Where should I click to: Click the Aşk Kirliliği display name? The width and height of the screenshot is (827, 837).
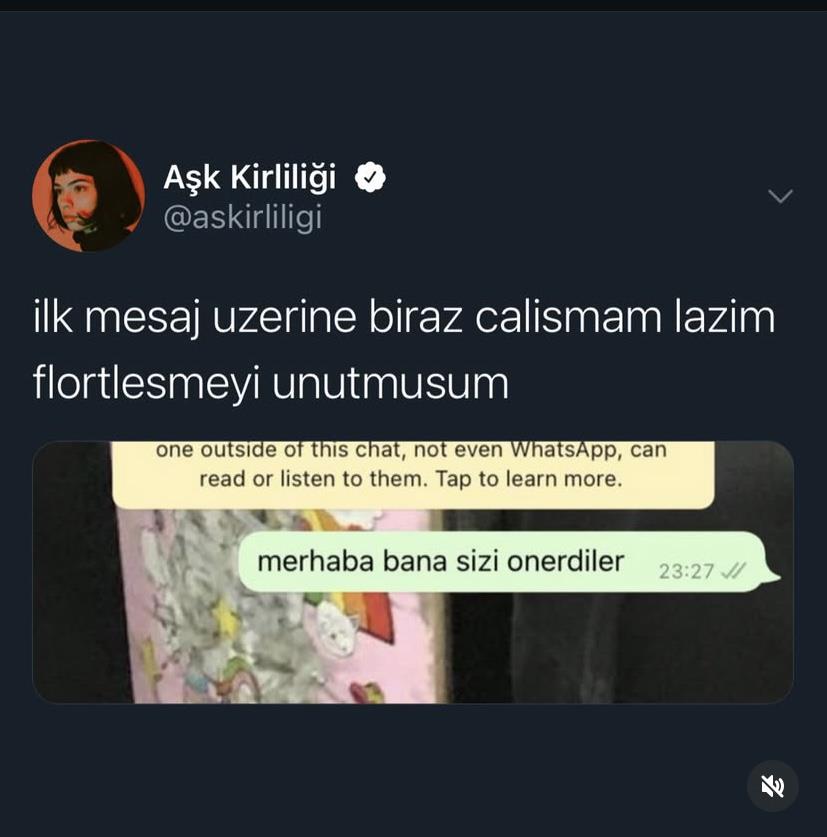coord(250,177)
